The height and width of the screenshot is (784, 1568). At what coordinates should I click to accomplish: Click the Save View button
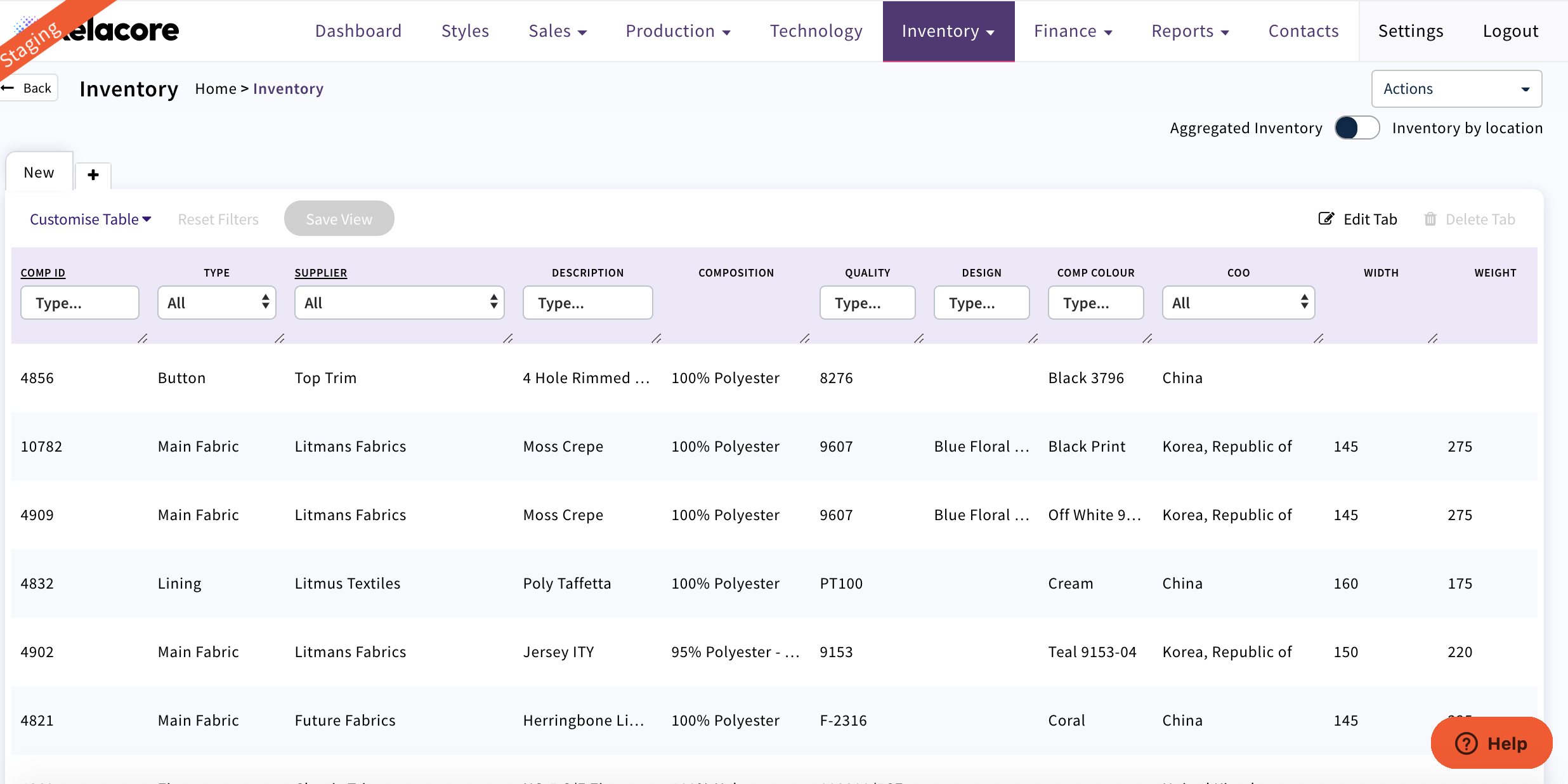(x=339, y=219)
